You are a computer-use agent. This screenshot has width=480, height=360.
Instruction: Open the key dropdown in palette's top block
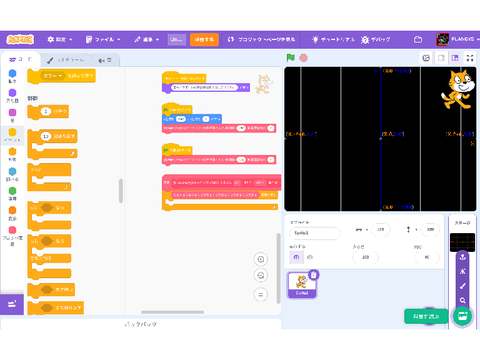coord(52,76)
